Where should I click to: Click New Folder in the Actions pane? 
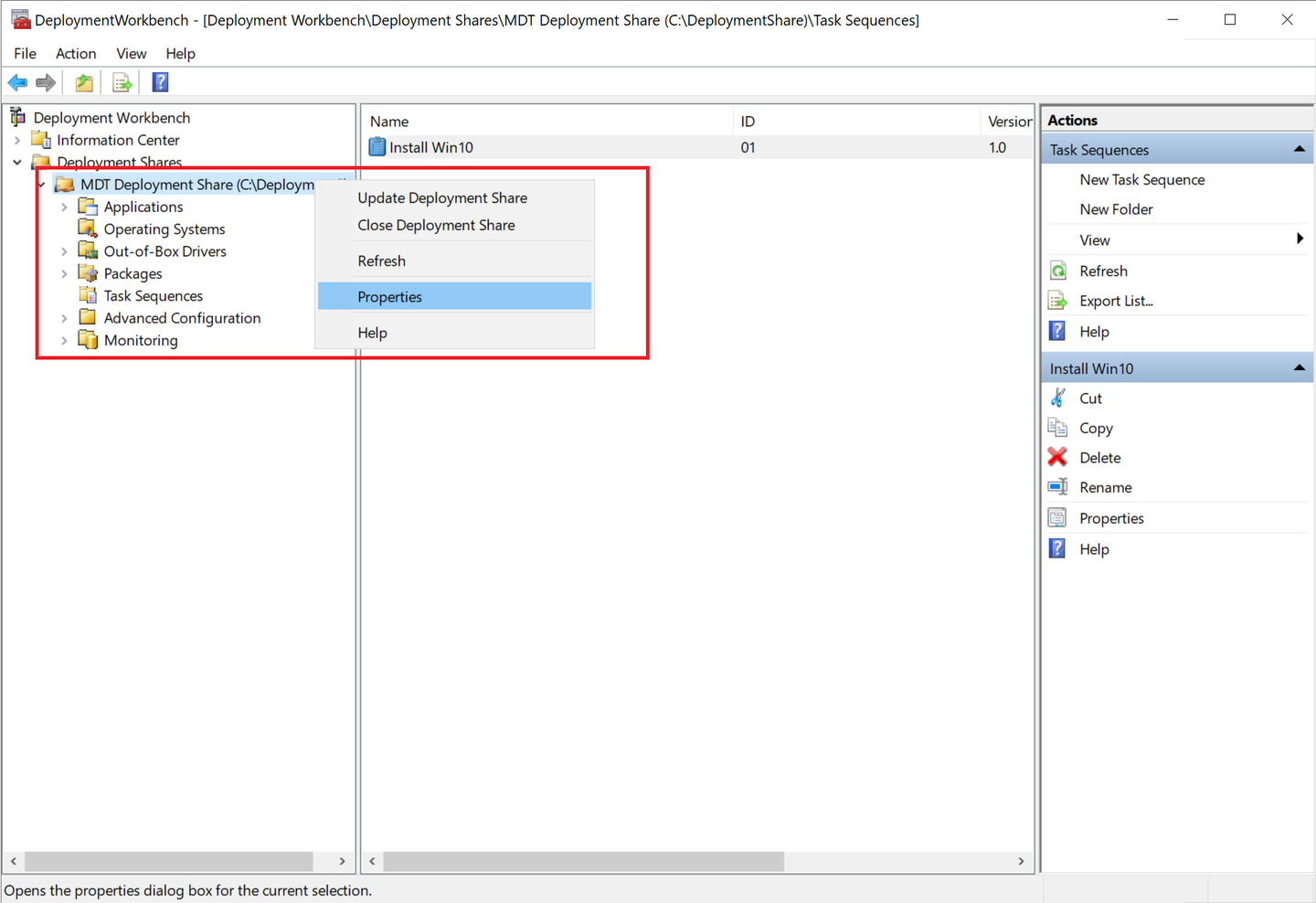1116,209
